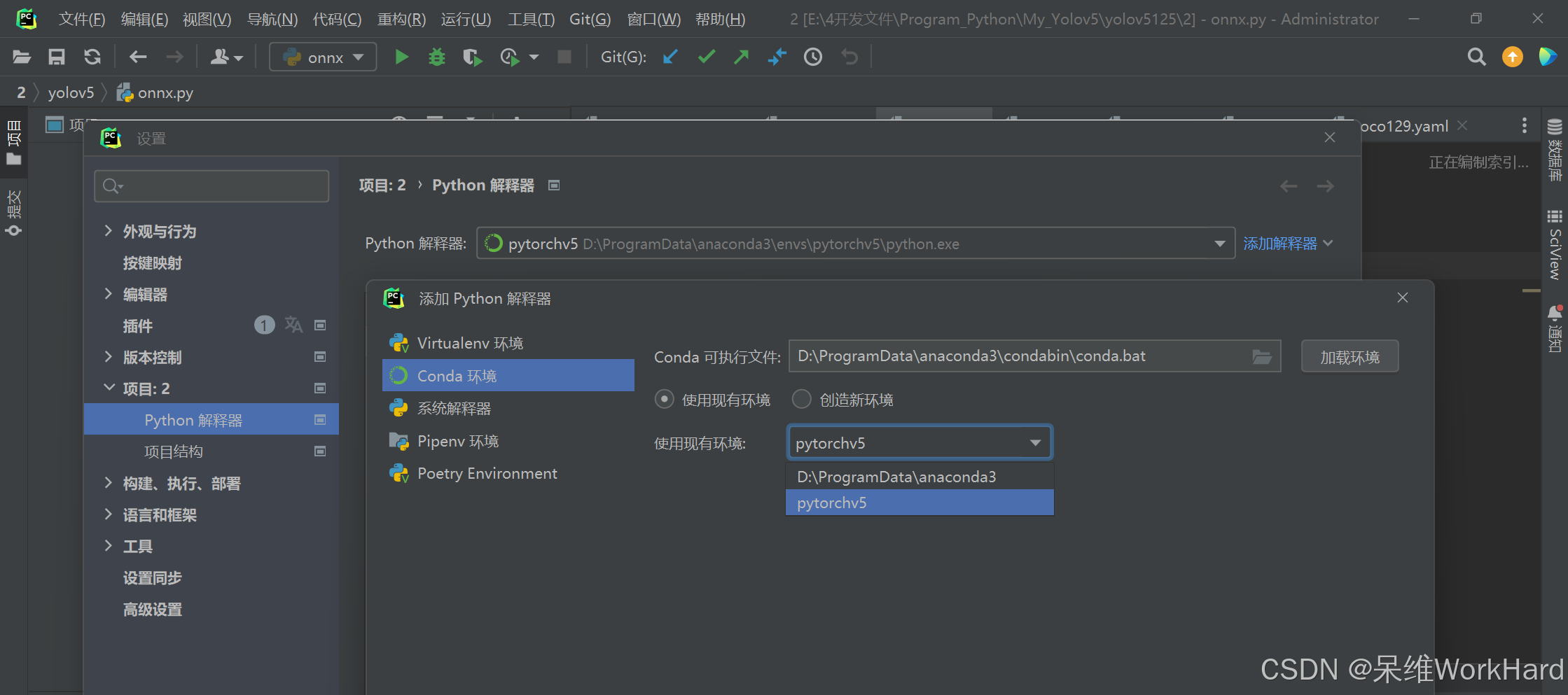Click the Git rollback undo icon
The height and width of the screenshot is (695, 1568).
pyautogui.click(x=849, y=57)
